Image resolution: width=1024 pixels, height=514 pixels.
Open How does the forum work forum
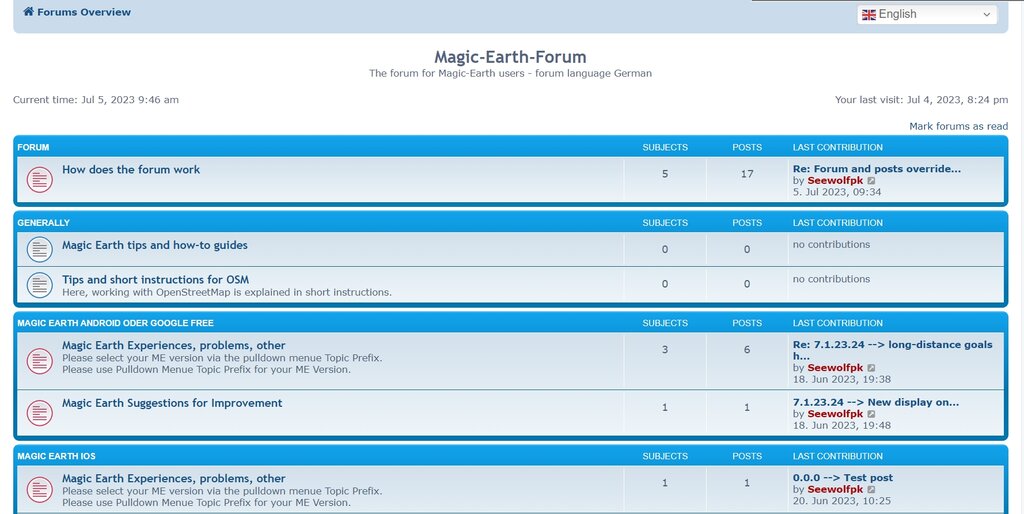[x=131, y=170]
